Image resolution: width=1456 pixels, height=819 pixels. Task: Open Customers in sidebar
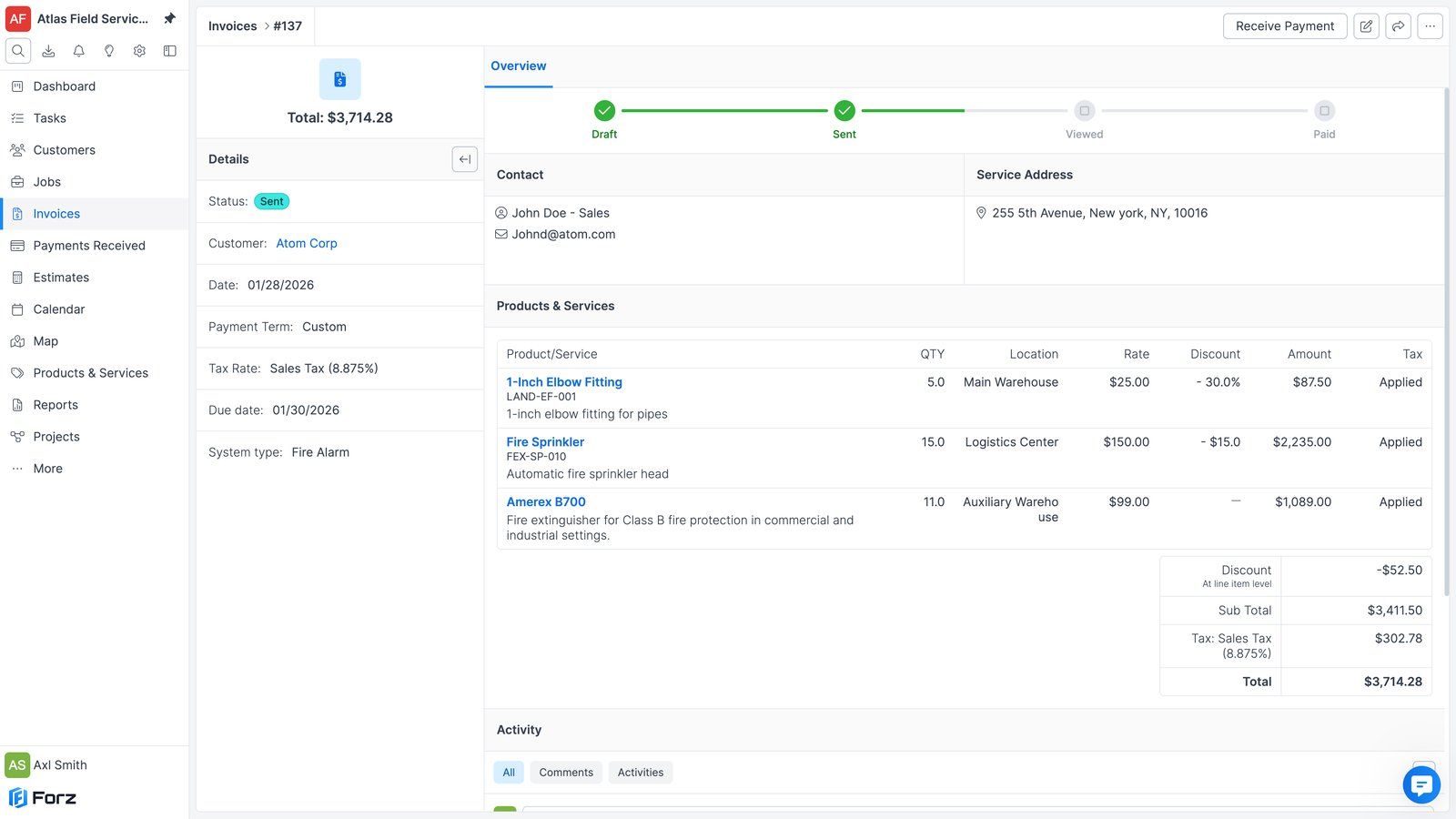95,150
